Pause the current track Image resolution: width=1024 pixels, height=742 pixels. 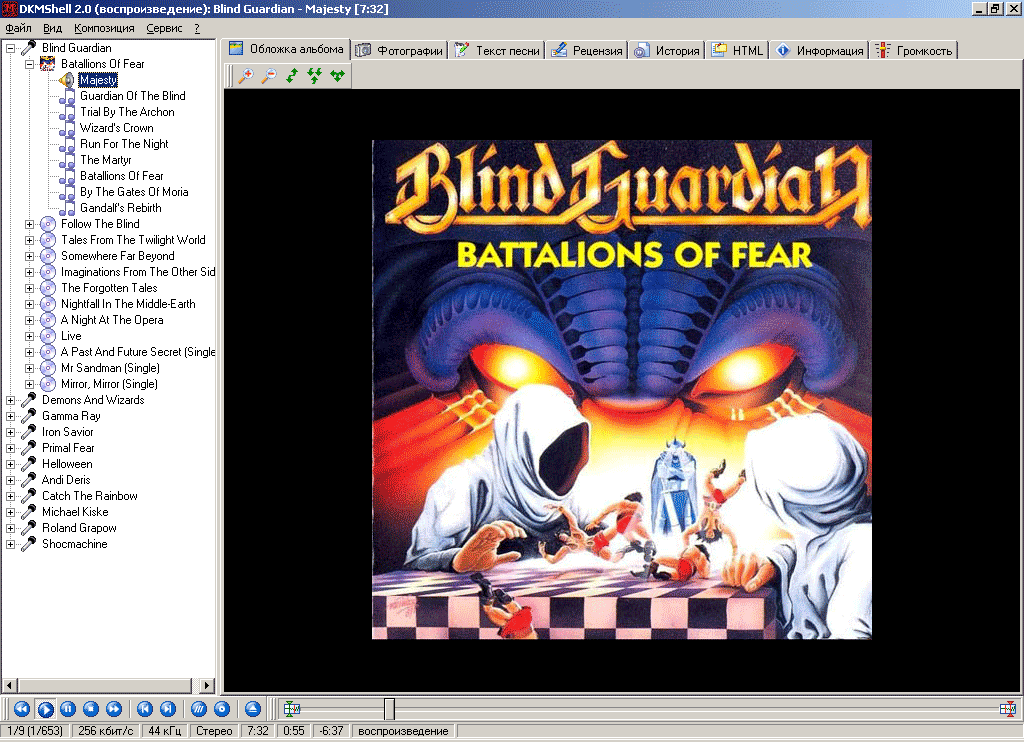[x=68, y=709]
